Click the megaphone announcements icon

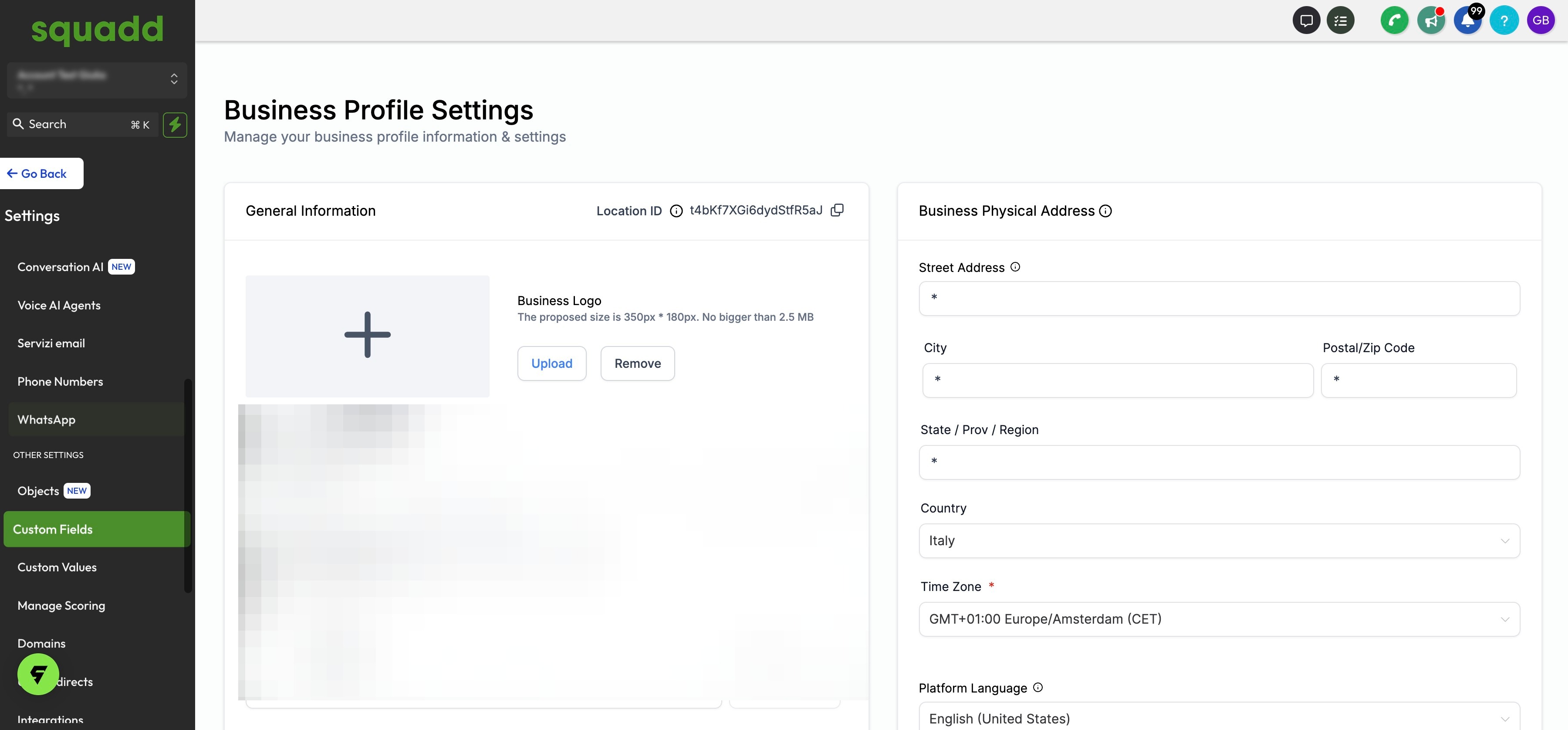[1430, 20]
